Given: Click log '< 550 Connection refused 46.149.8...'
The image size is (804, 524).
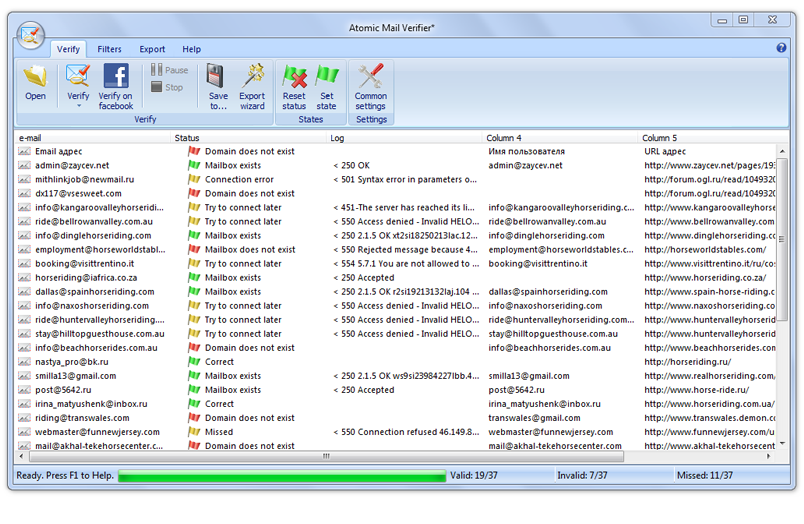Looking at the screenshot, I should (406, 432).
